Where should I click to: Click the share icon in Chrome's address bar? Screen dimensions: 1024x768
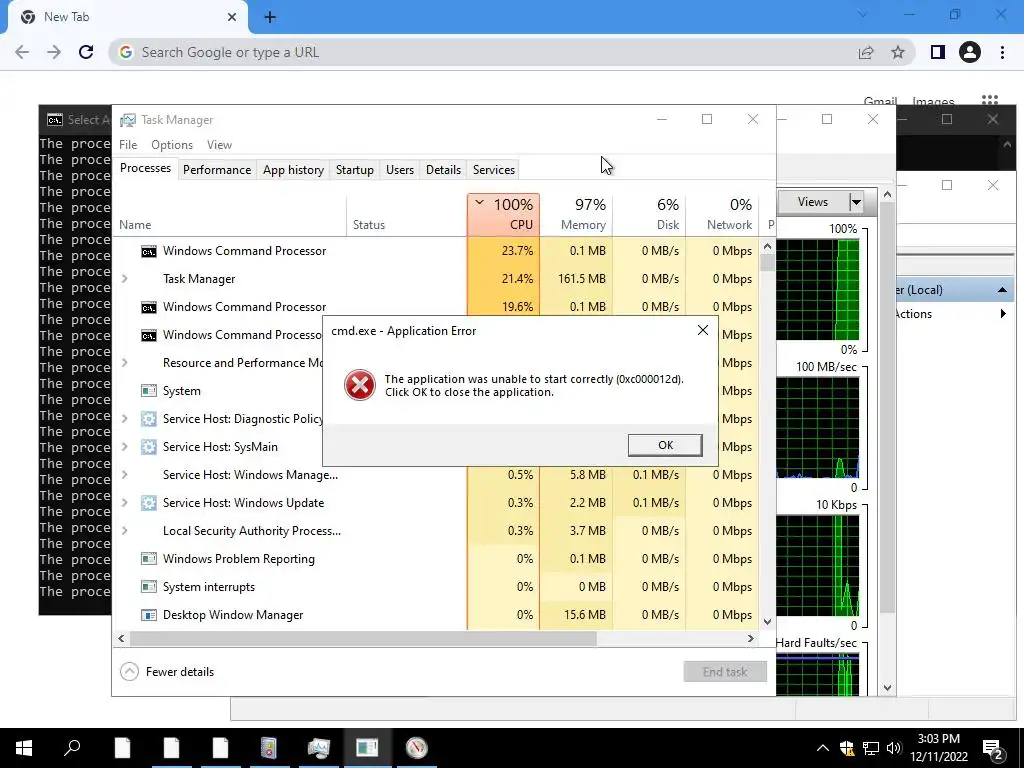click(866, 52)
